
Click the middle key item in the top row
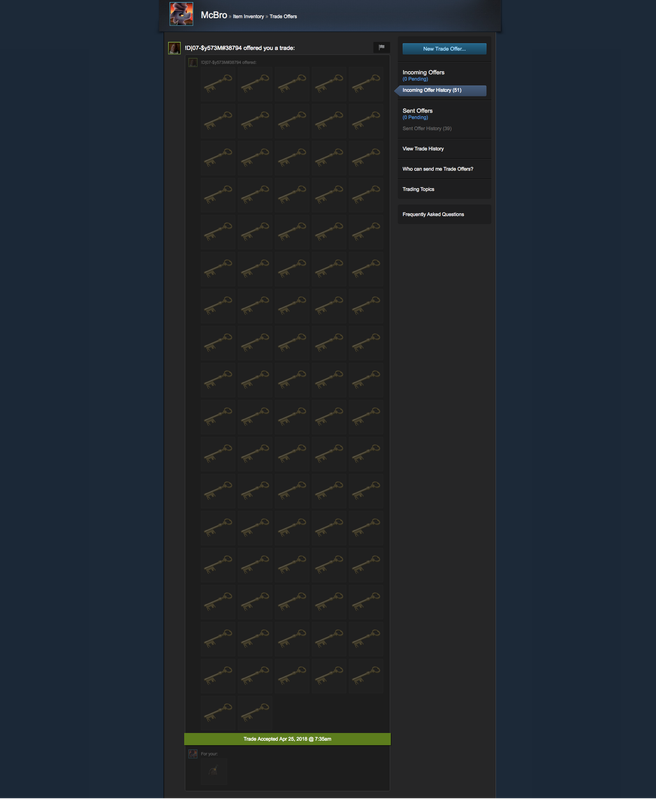click(x=292, y=84)
